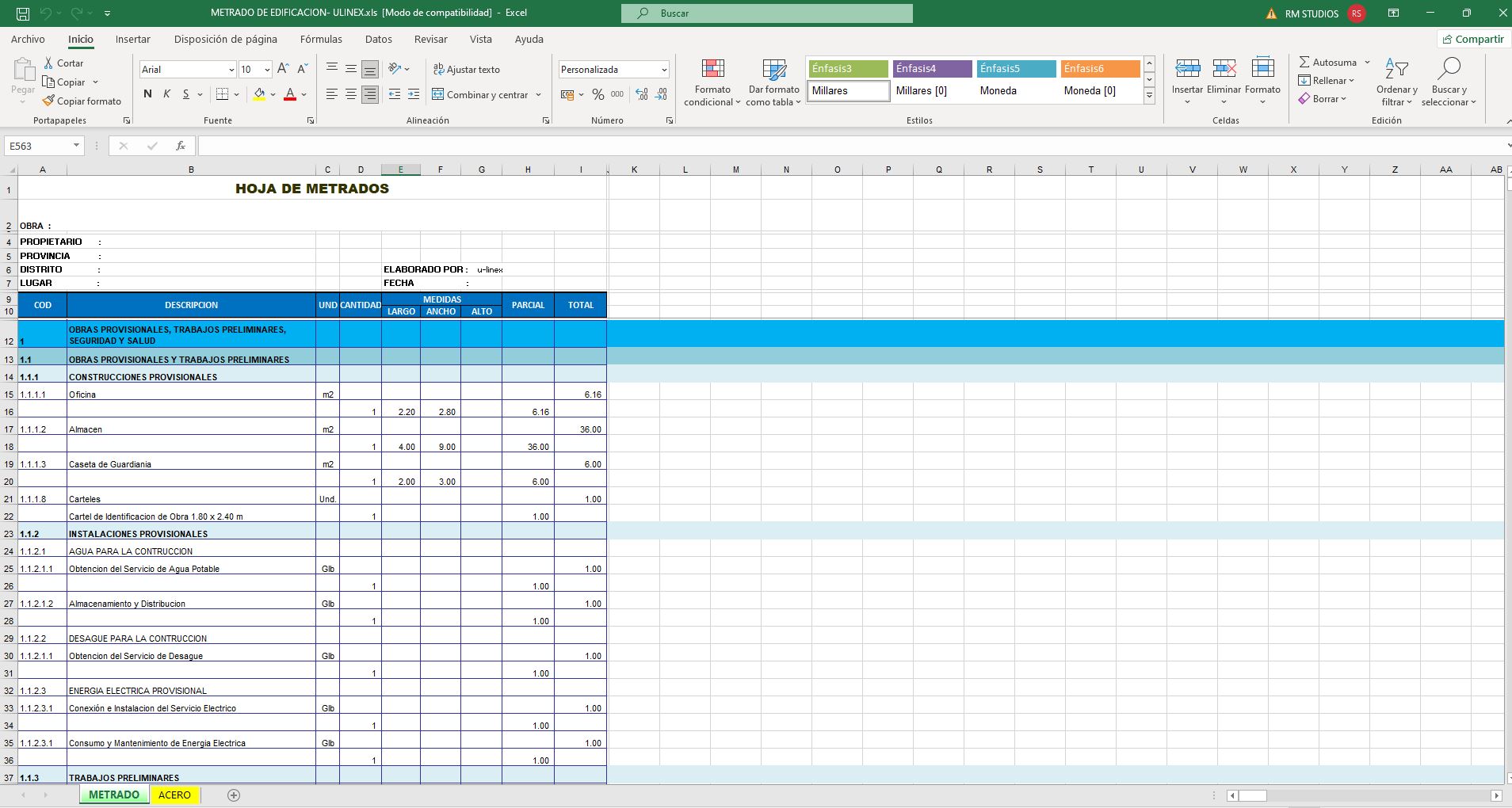Click the Cortar scissors icon

(49, 63)
